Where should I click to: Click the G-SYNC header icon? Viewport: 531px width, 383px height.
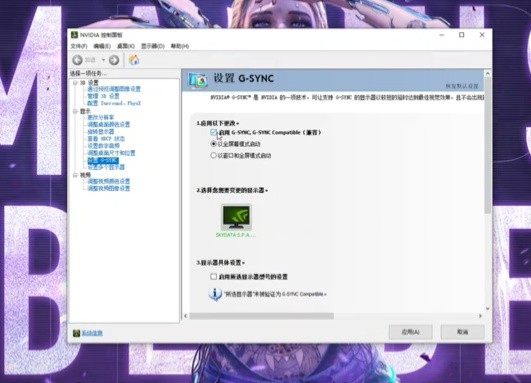[197, 80]
